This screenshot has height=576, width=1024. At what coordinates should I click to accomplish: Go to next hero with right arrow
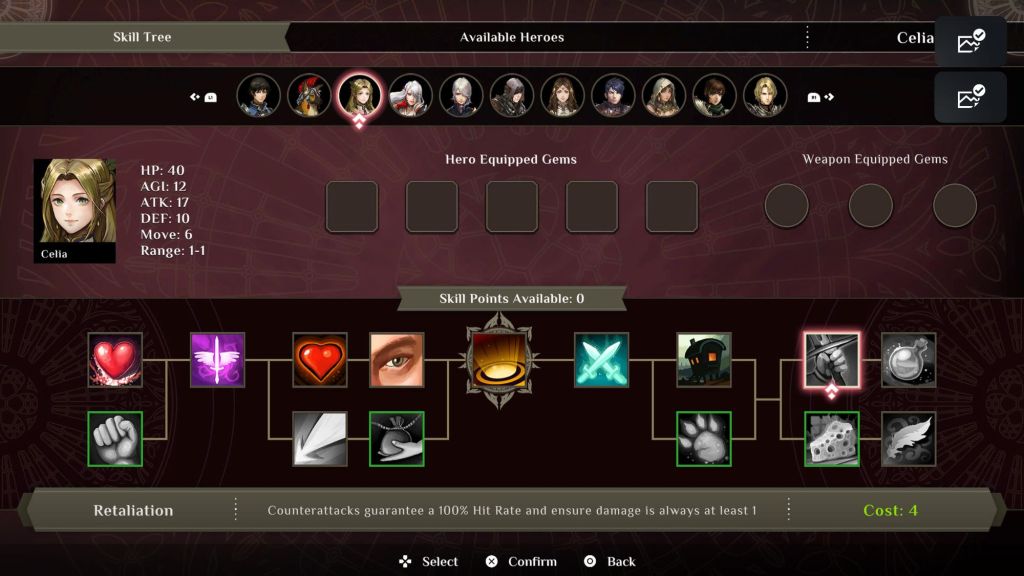coord(821,97)
